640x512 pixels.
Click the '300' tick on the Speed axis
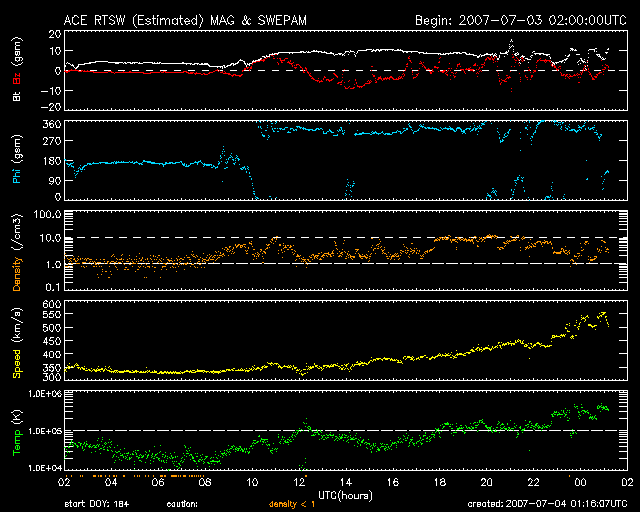[x=52, y=377]
